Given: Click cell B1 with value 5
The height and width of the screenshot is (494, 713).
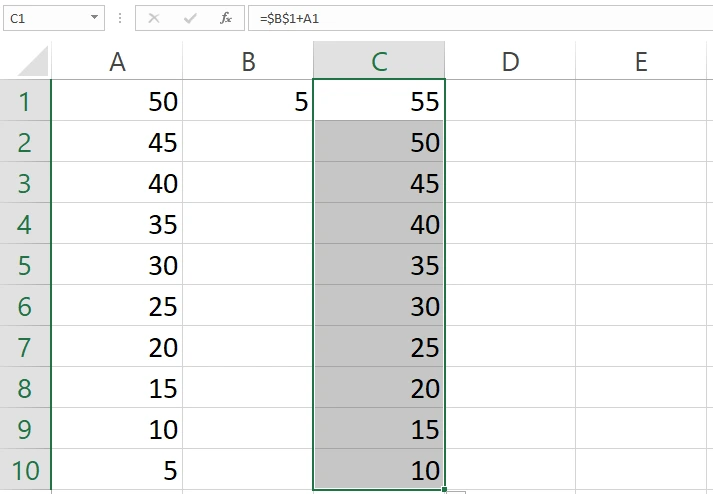Looking at the screenshot, I should click(x=248, y=101).
